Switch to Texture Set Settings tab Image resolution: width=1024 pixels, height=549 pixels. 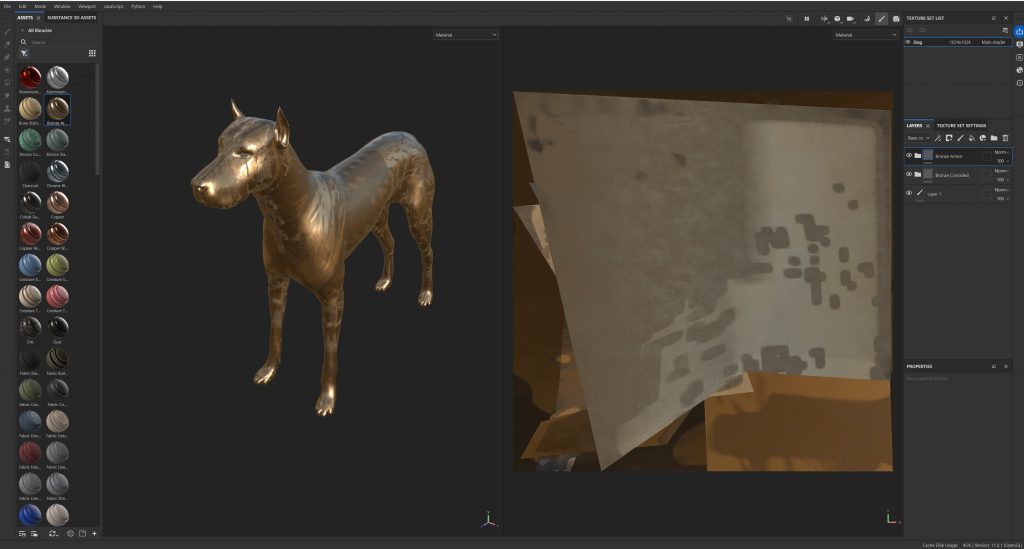coord(961,125)
